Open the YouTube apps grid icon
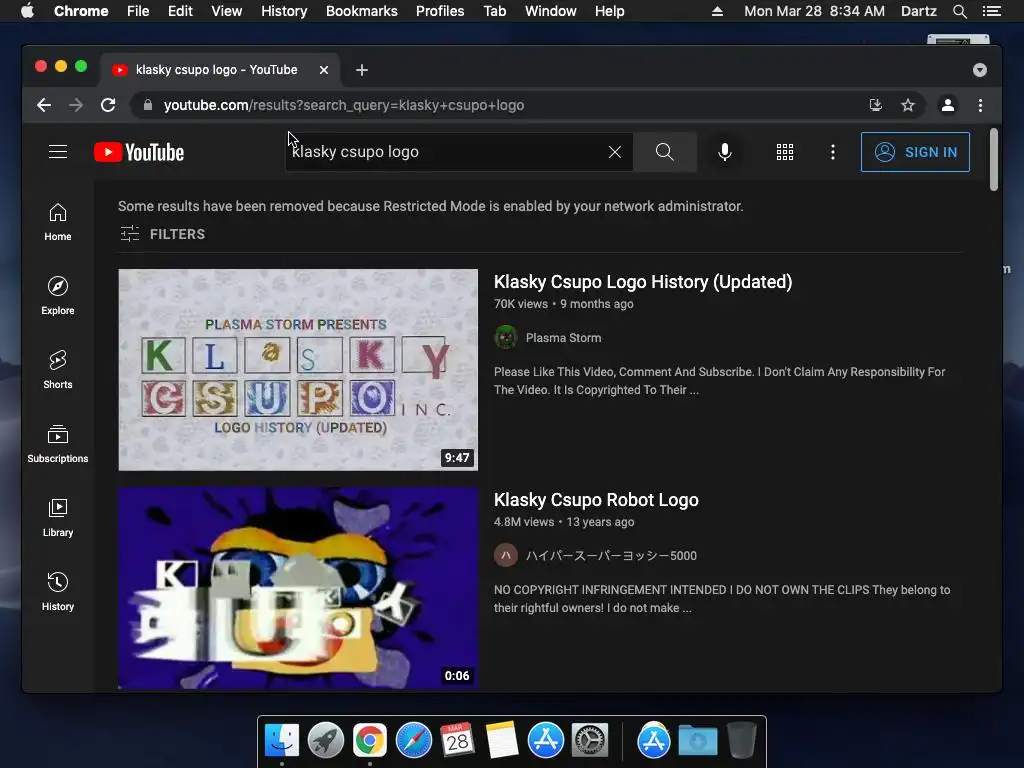The width and height of the screenshot is (1024, 768). [784, 152]
